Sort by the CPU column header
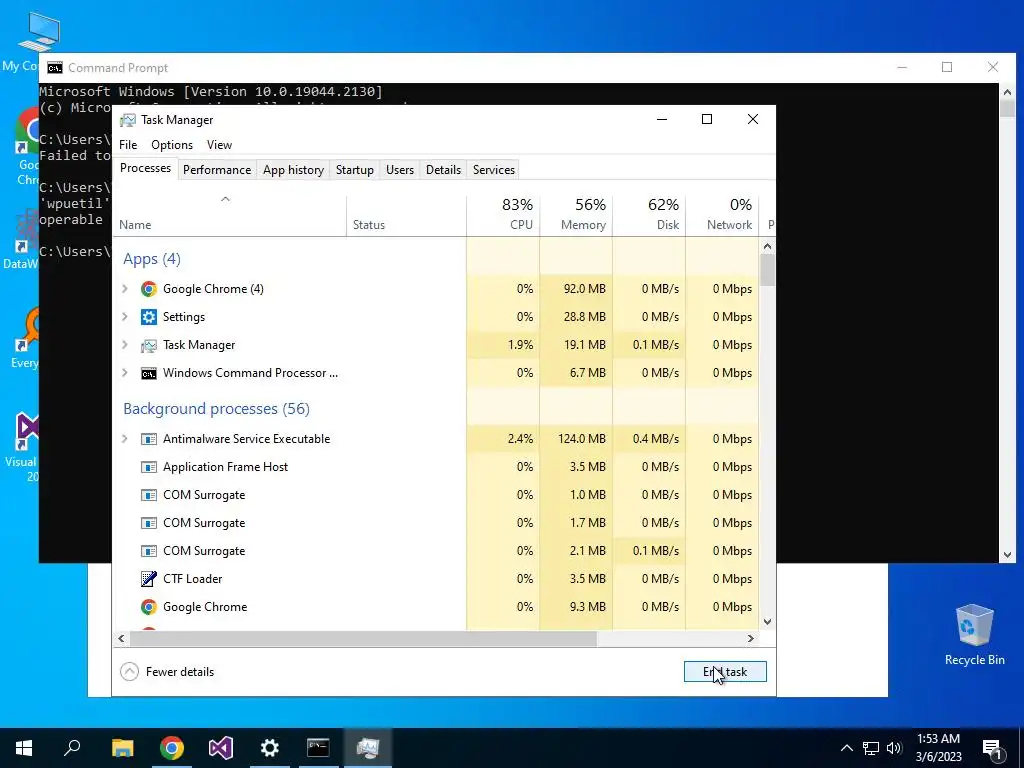 [504, 215]
